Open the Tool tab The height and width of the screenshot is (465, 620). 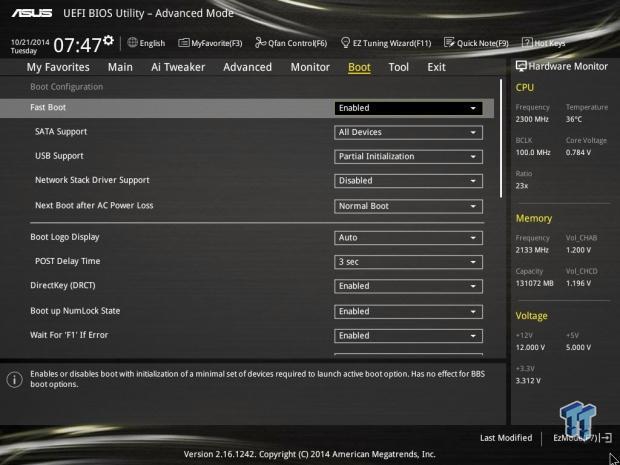pyautogui.click(x=399, y=67)
